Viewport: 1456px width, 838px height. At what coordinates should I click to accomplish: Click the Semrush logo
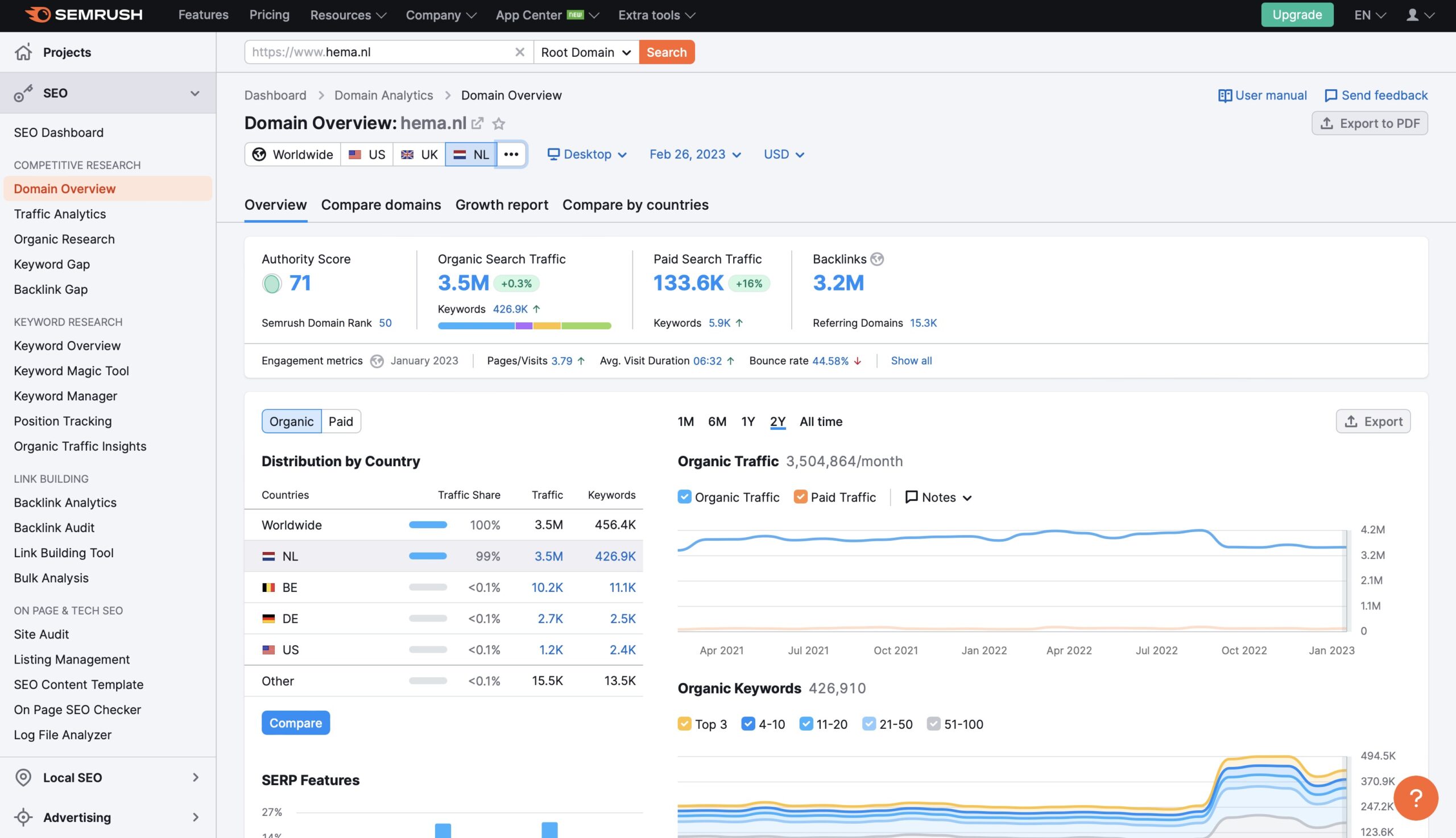coord(84,14)
